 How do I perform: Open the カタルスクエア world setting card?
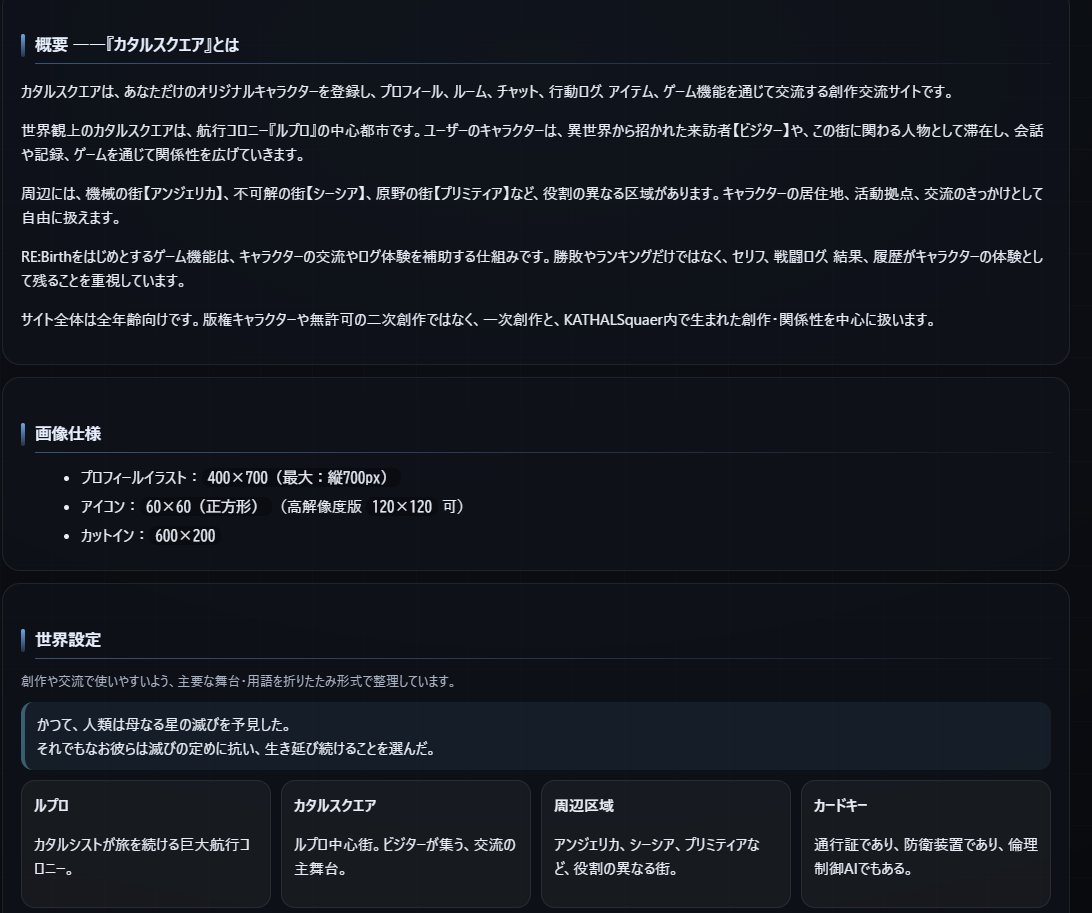[405, 843]
